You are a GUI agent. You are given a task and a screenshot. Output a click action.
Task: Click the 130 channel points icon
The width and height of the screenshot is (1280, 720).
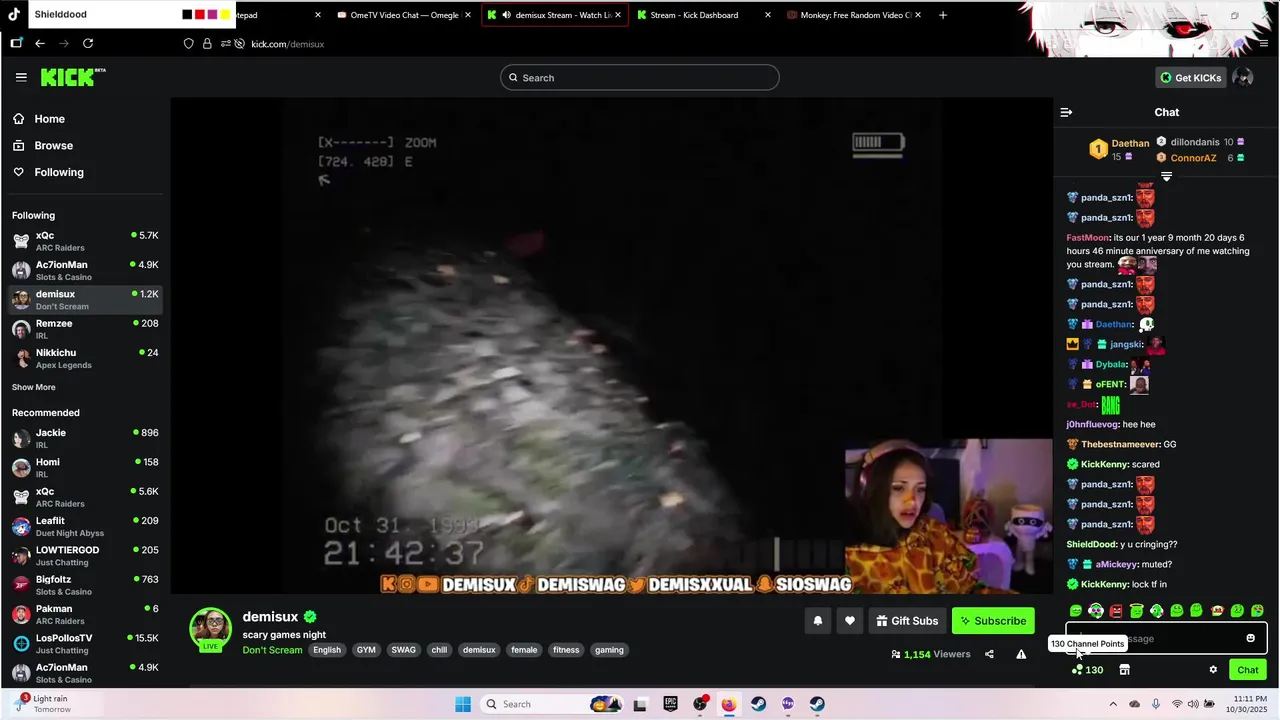[x=1087, y=670]
